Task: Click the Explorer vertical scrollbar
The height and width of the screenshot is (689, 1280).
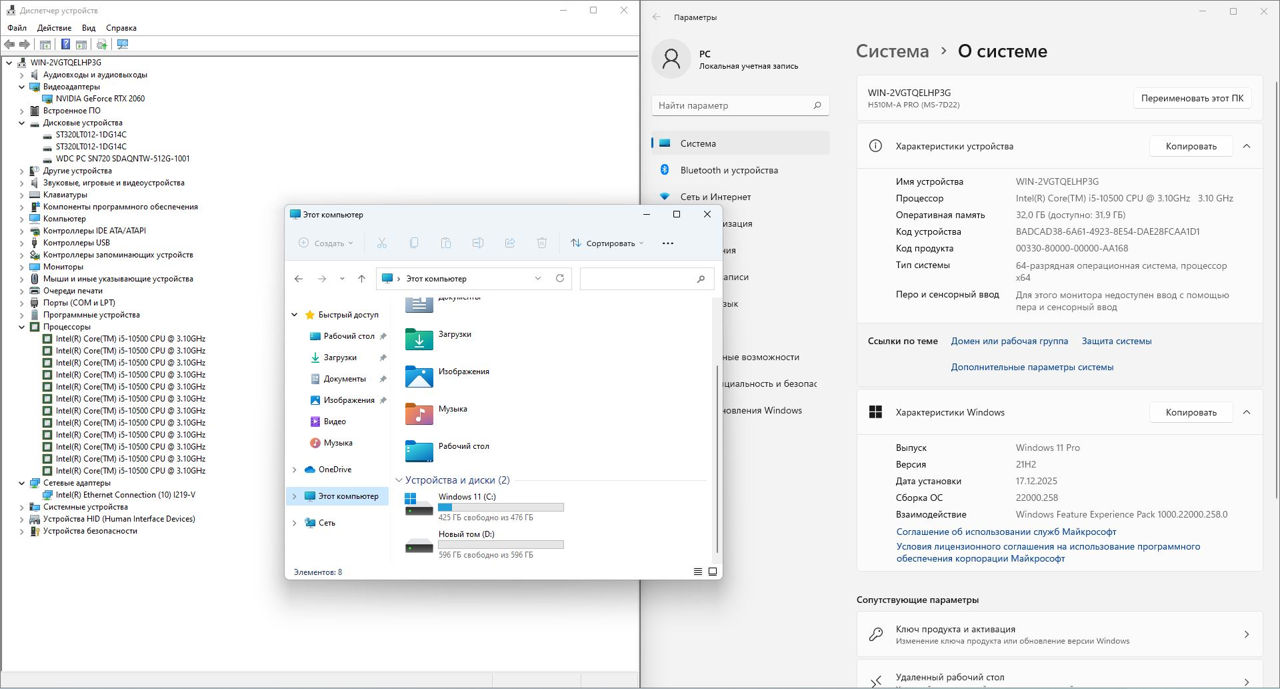Action: click(x=716, y=450)
